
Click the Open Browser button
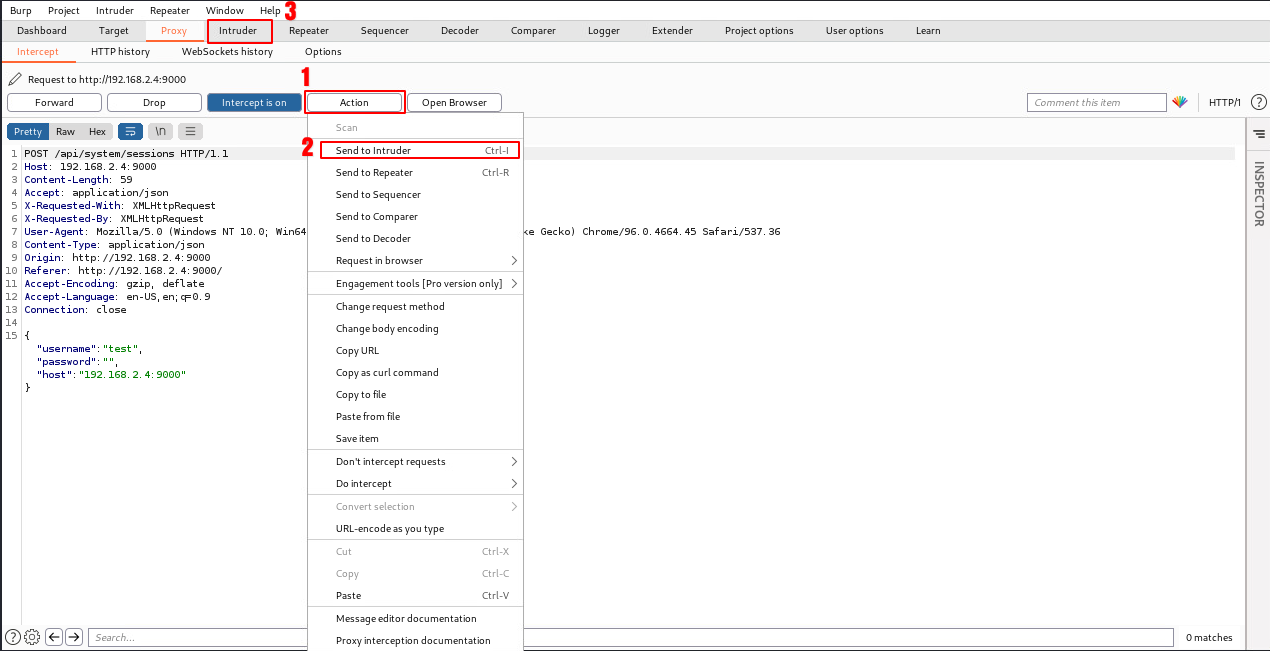coord(454,103)
